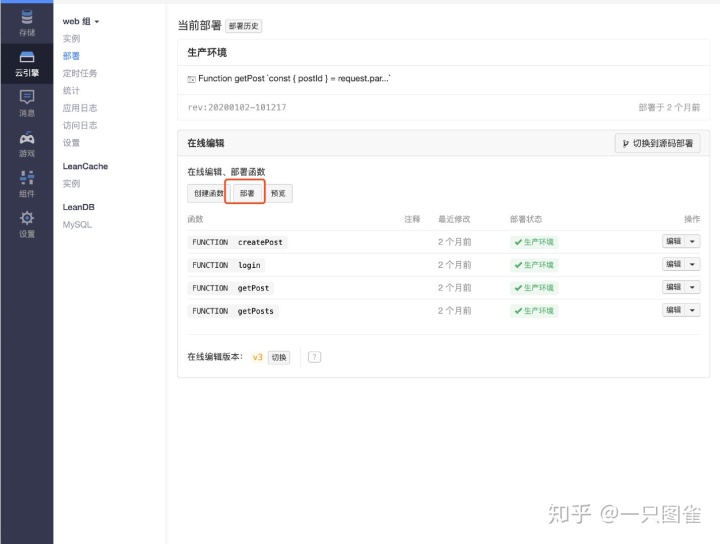Open dropdown arrow for getPosts row

tap(692, 310)
